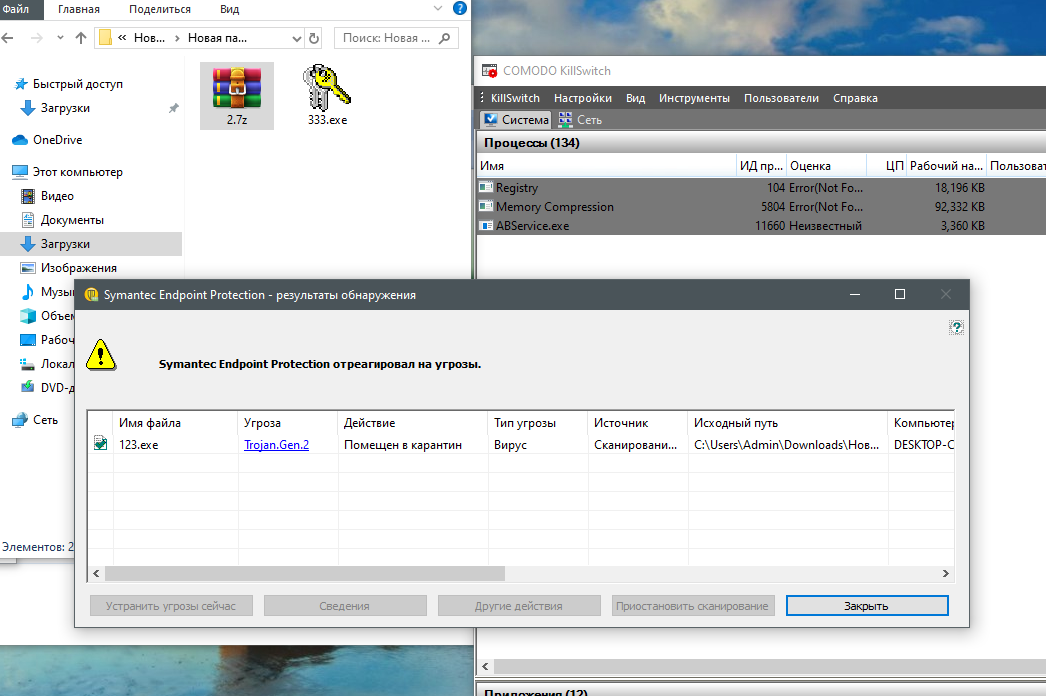Click the DVD drive icon in sidebar

point(27,387)
